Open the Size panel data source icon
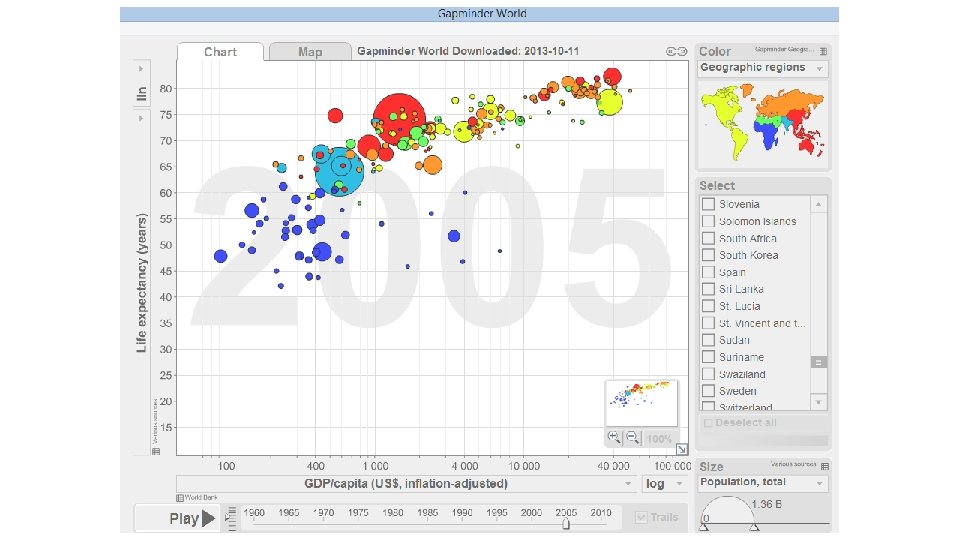The image size is (960, 540). (x=825, y=467)
